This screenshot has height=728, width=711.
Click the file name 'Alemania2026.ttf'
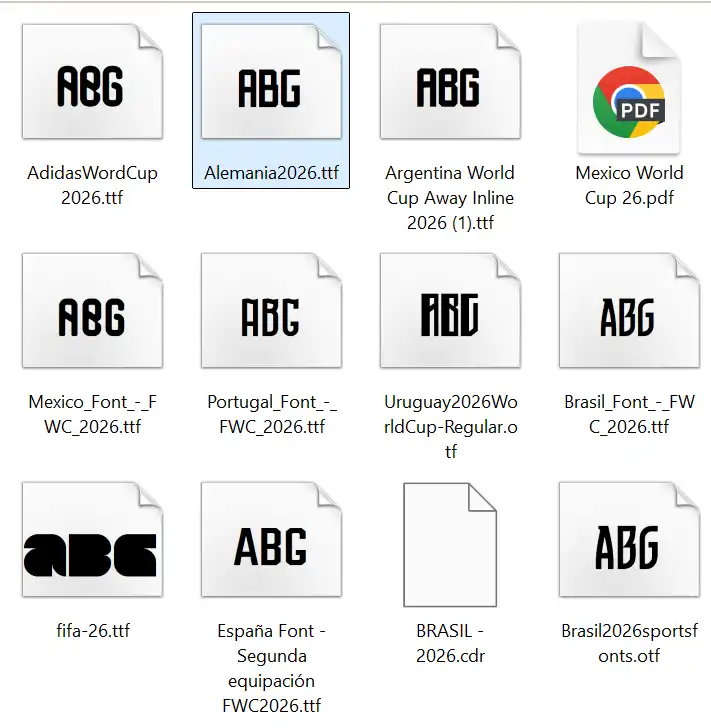coord(271,173)
